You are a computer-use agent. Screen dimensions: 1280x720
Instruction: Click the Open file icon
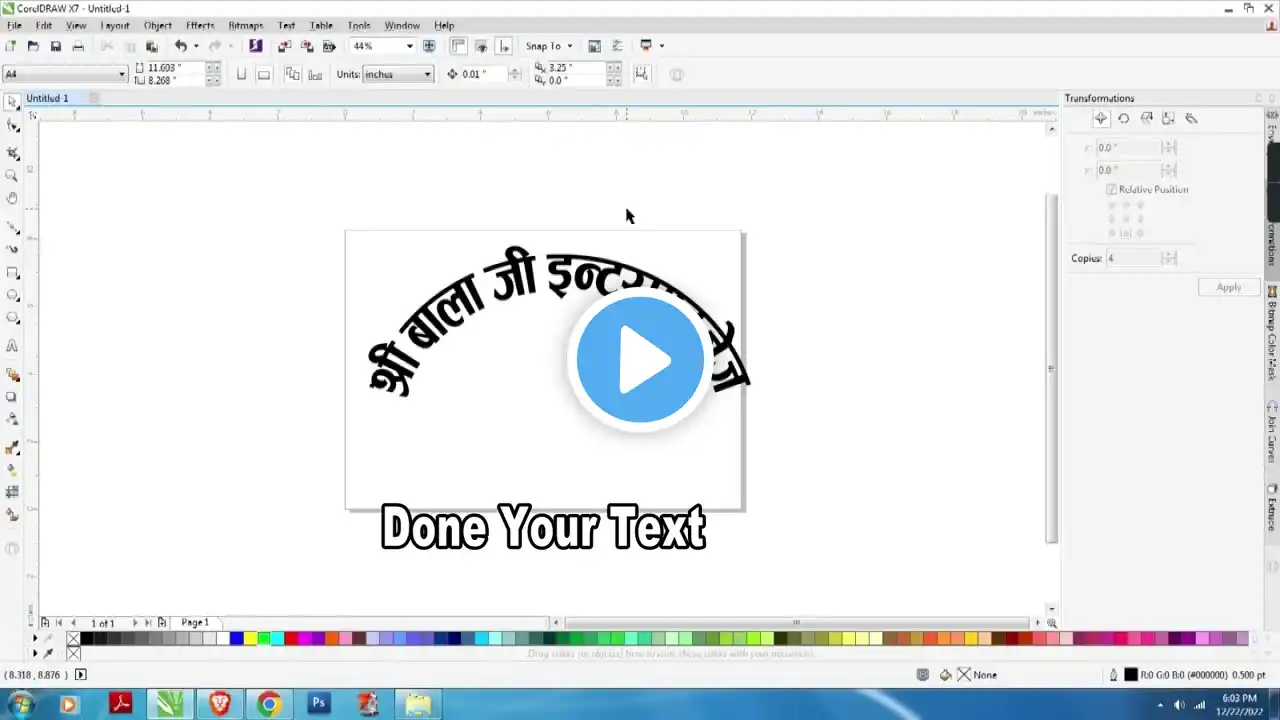coord(33,46)
